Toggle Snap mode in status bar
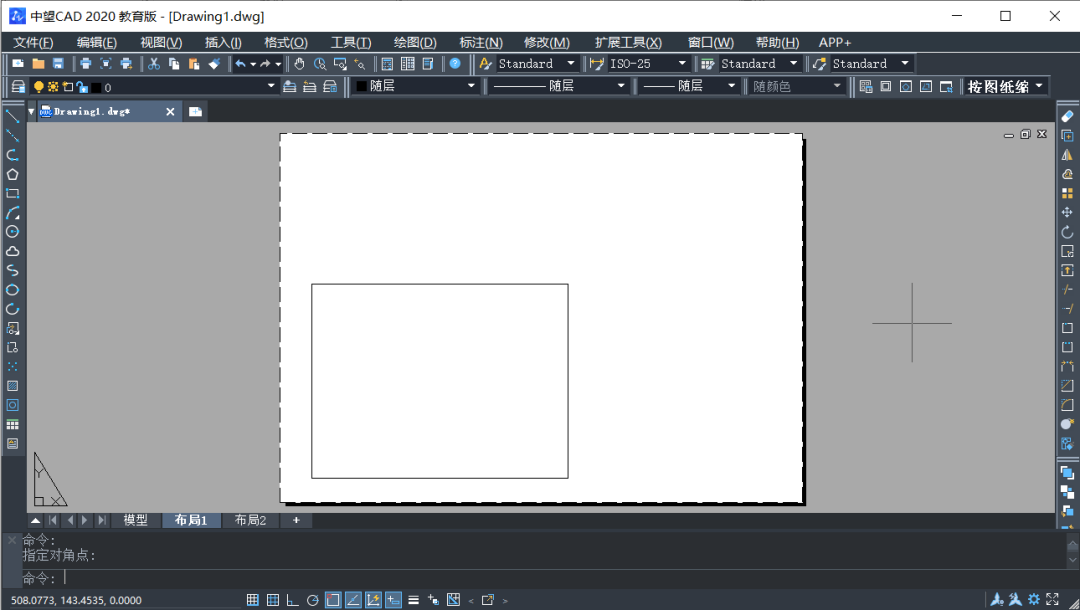Viewport: 1080px width, 610px height. [x=253, y=600]
